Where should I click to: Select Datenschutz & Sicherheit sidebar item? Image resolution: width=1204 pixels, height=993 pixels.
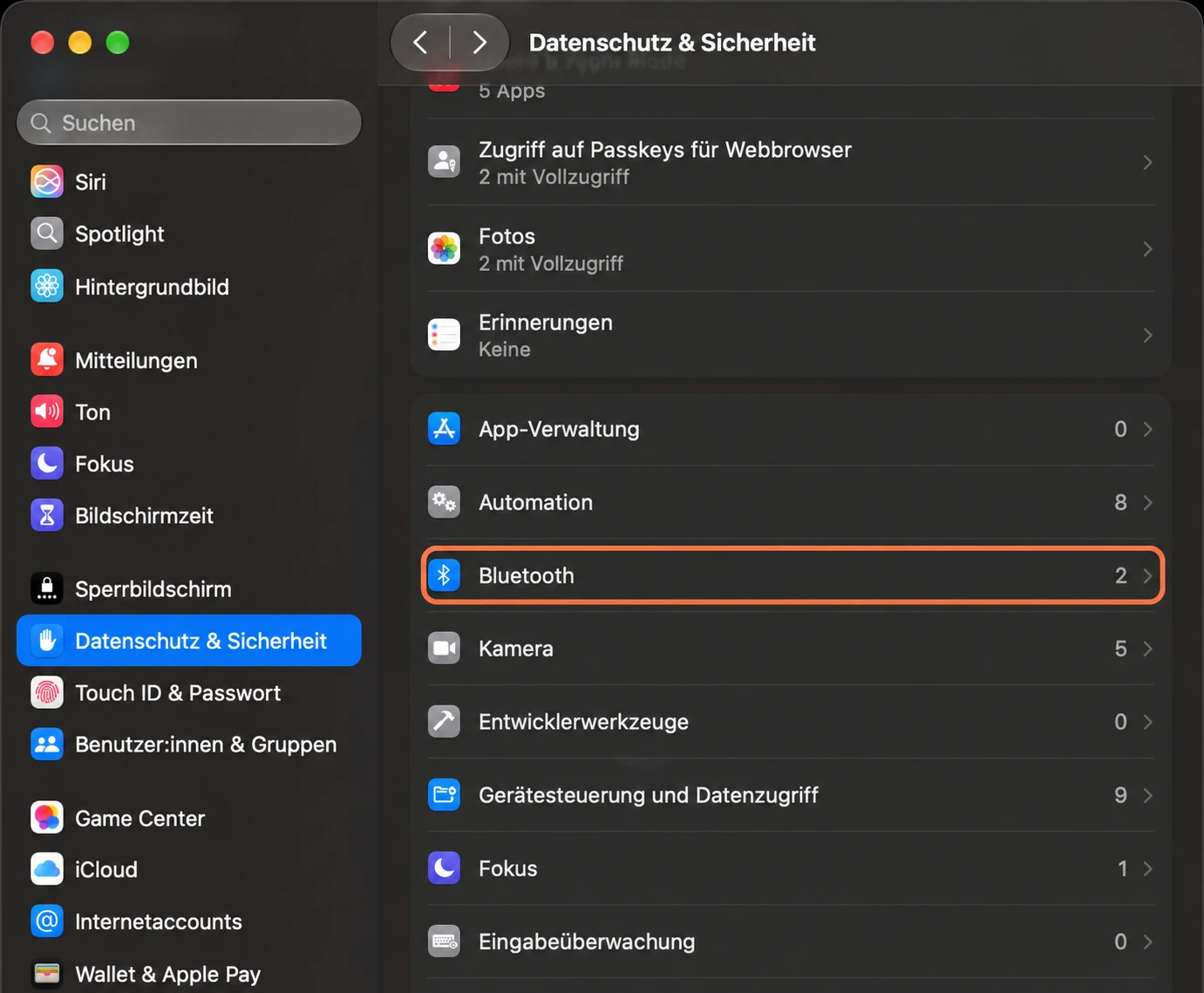point(188,641)
